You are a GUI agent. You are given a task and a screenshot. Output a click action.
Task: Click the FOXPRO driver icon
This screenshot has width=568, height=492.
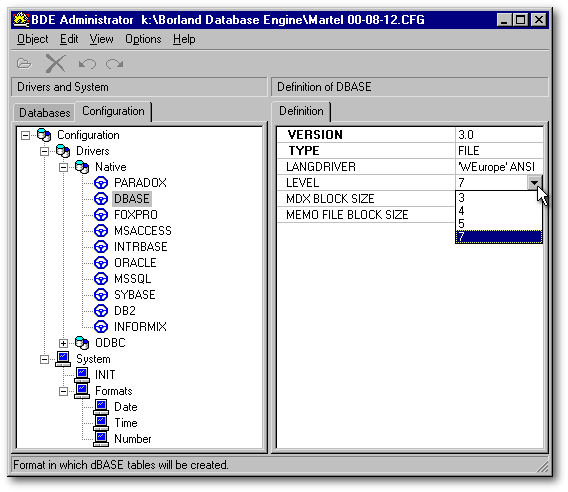[101, 214]
